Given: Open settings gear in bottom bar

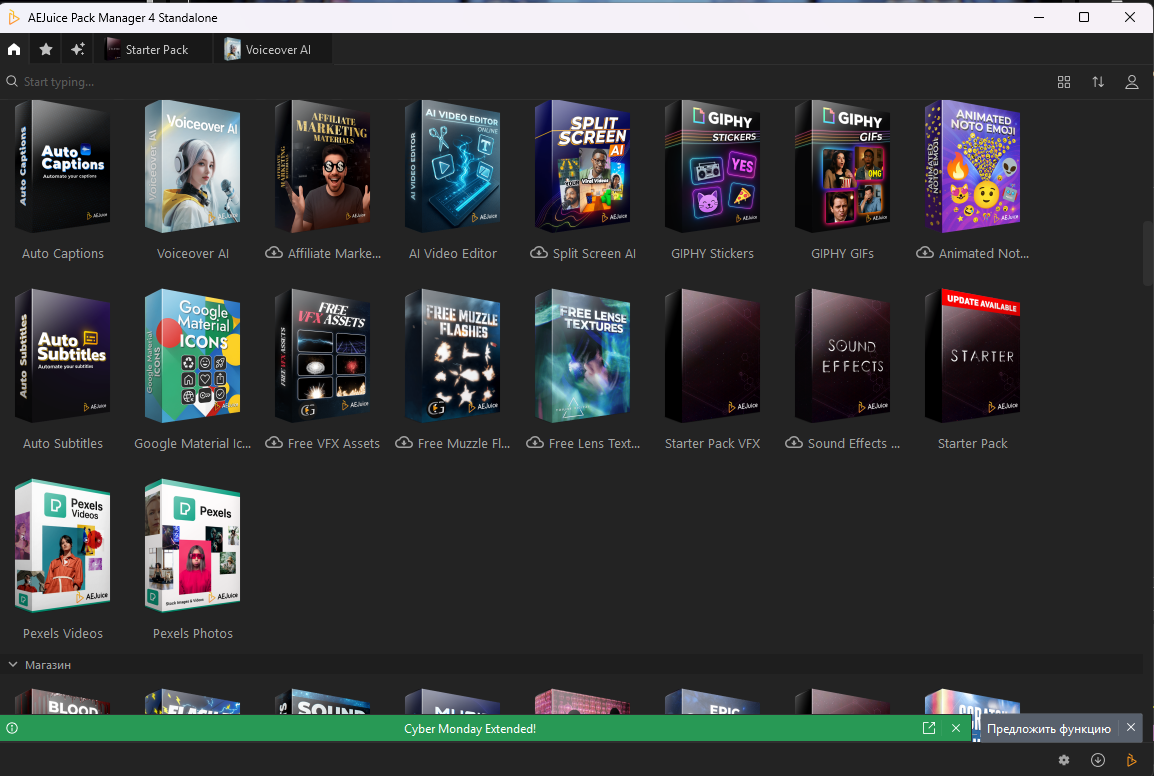Looking at the screenshot, I should pos(1063,760).
